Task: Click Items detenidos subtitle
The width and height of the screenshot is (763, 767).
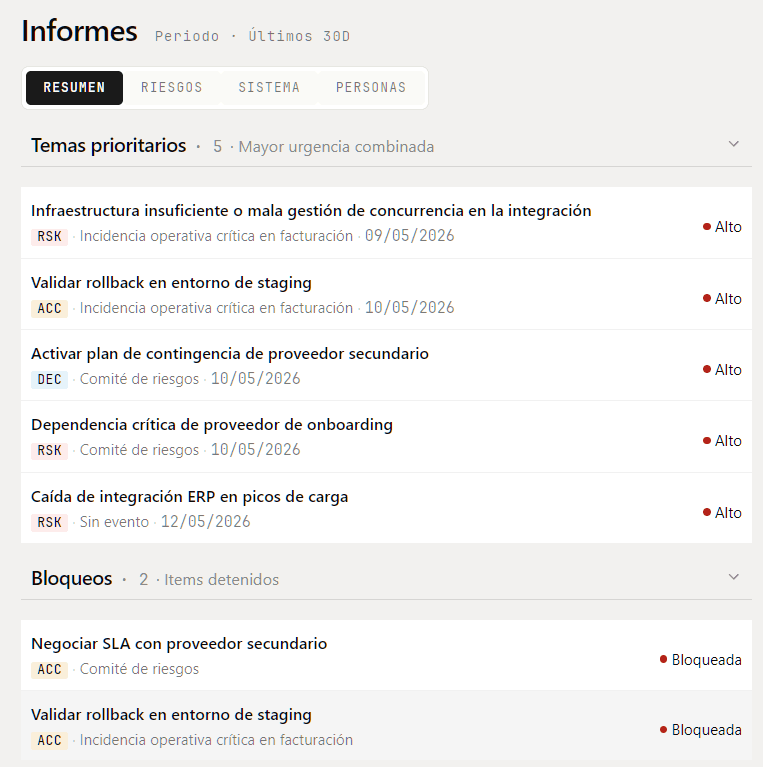Action: [x=222, y=580]
